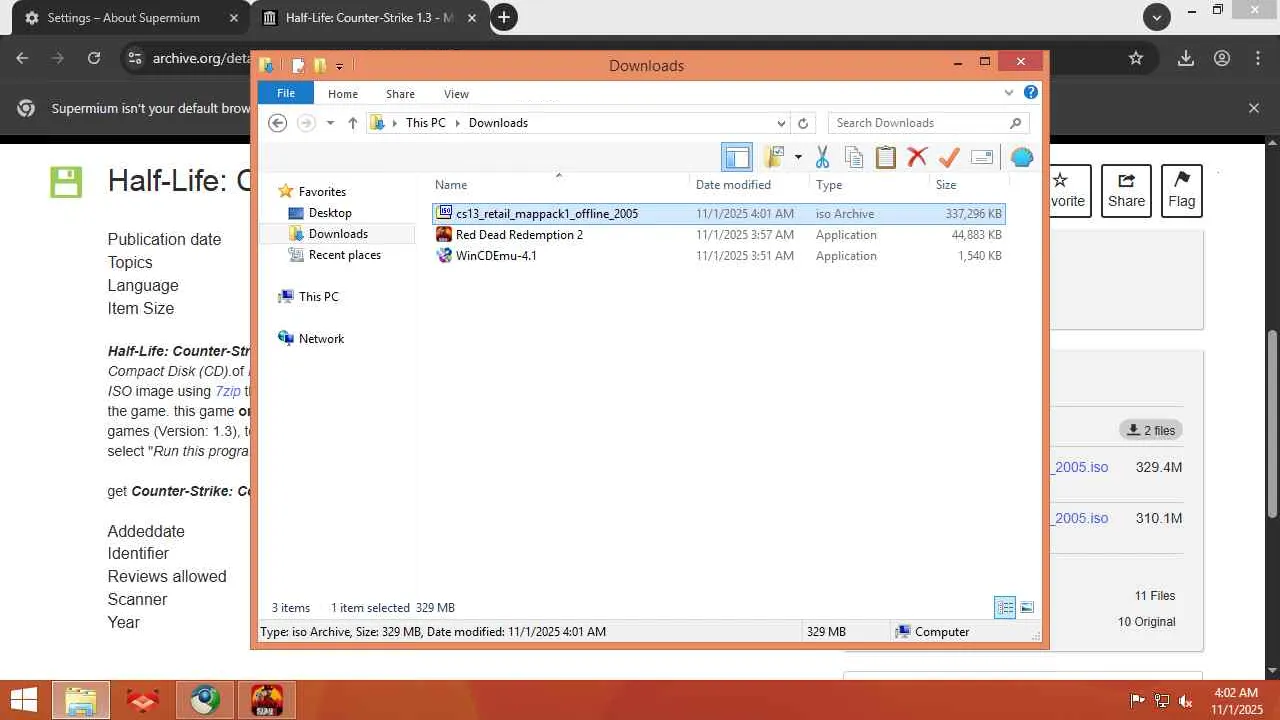The height and width of the screenshot is (720, 1280).
Task: Go up one folder level
Action: (x=352, y=123)
